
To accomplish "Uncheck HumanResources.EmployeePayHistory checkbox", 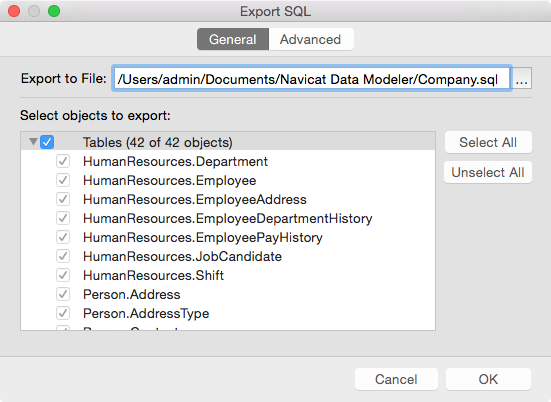I will pyautogui.click(x=63, y=237).
